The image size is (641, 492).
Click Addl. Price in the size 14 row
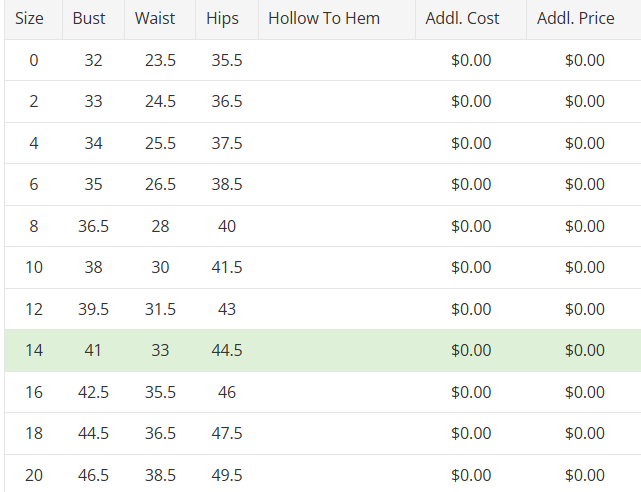[584, 351]
